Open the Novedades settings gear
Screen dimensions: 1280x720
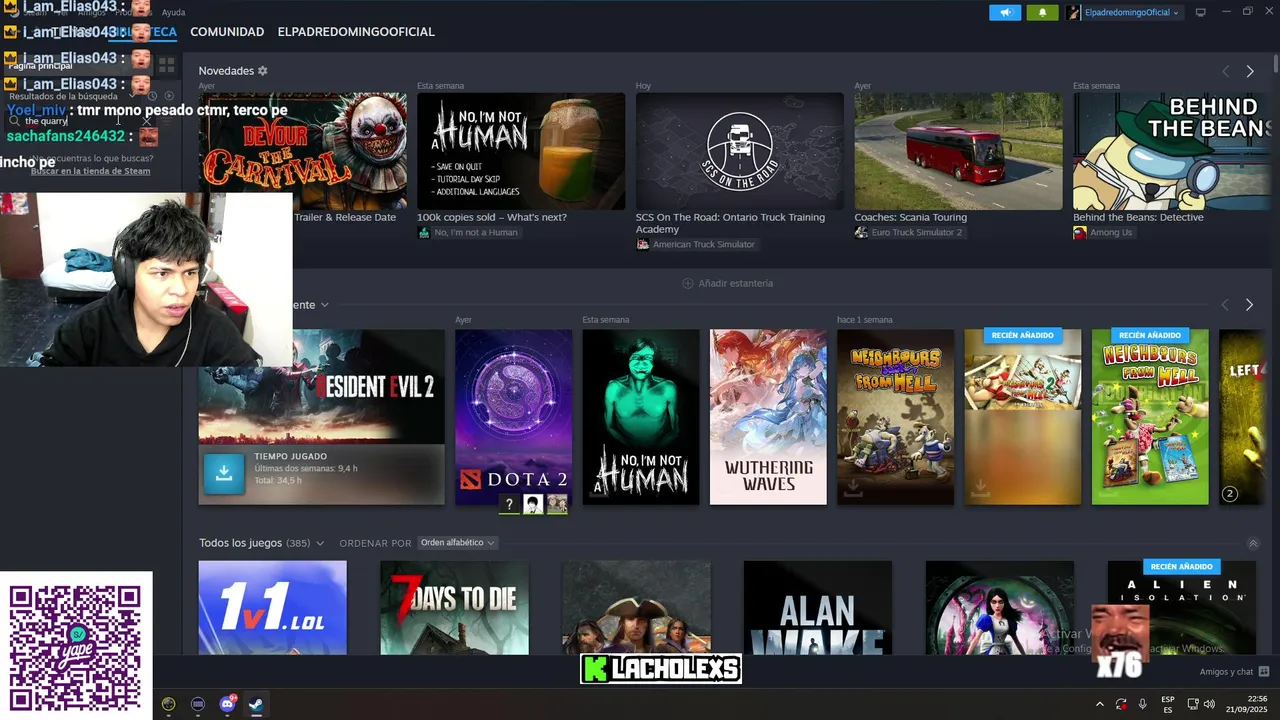263,71
